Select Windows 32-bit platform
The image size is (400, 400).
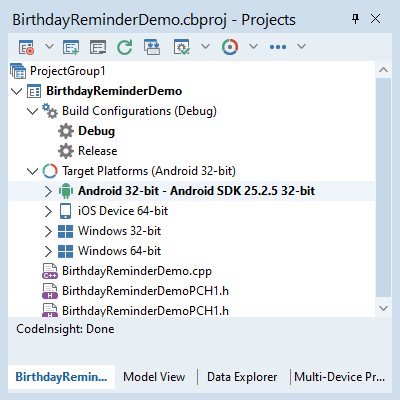(x=119, y=231)
